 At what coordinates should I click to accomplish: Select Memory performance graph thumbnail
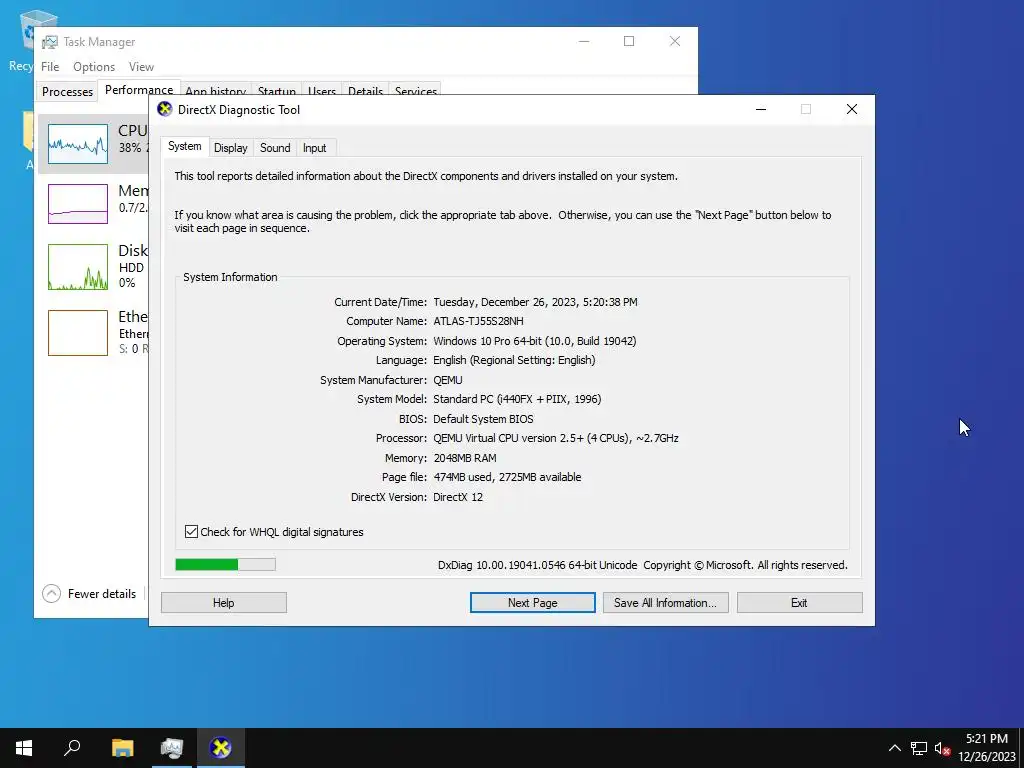(78, 204)
